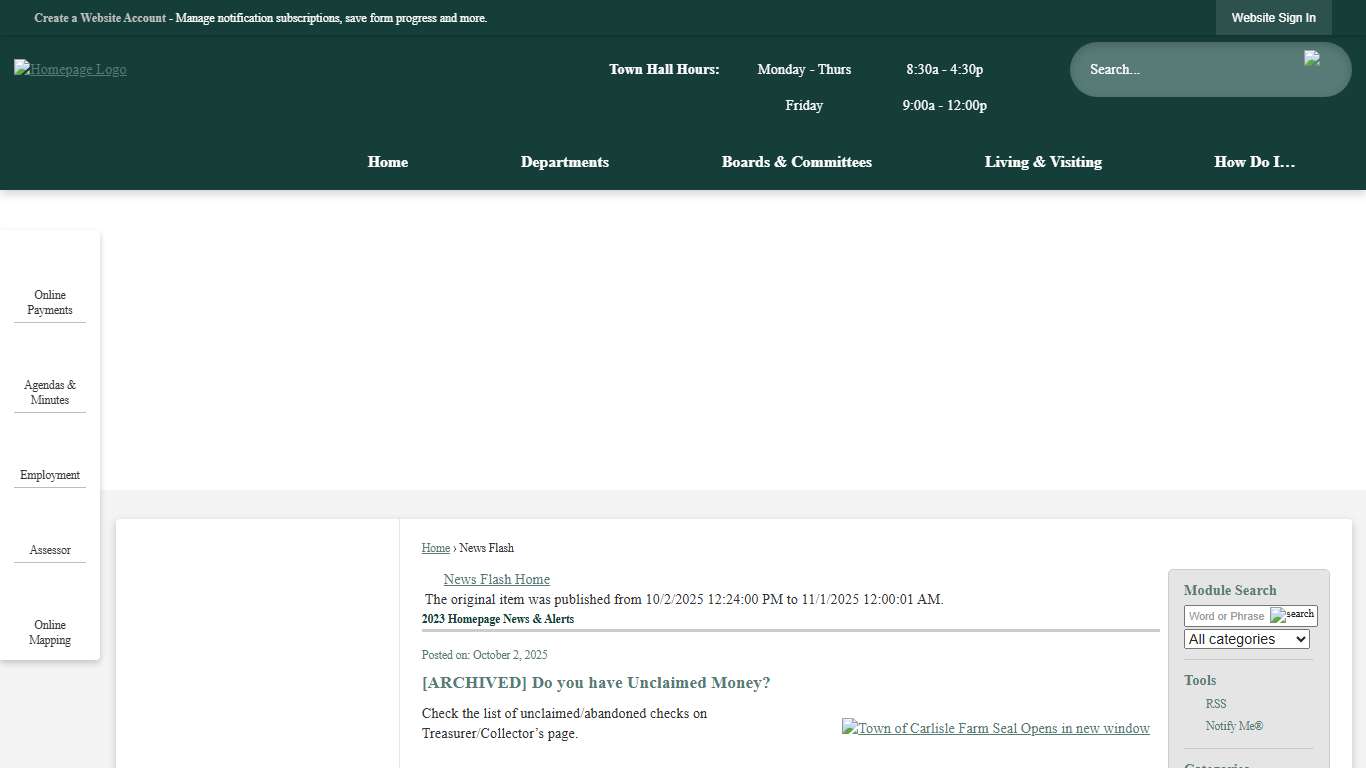Image resolution: width=1366 pixels, height=768 pixels.
Task: Go to News Flash Home link
Action: point(496,579)
